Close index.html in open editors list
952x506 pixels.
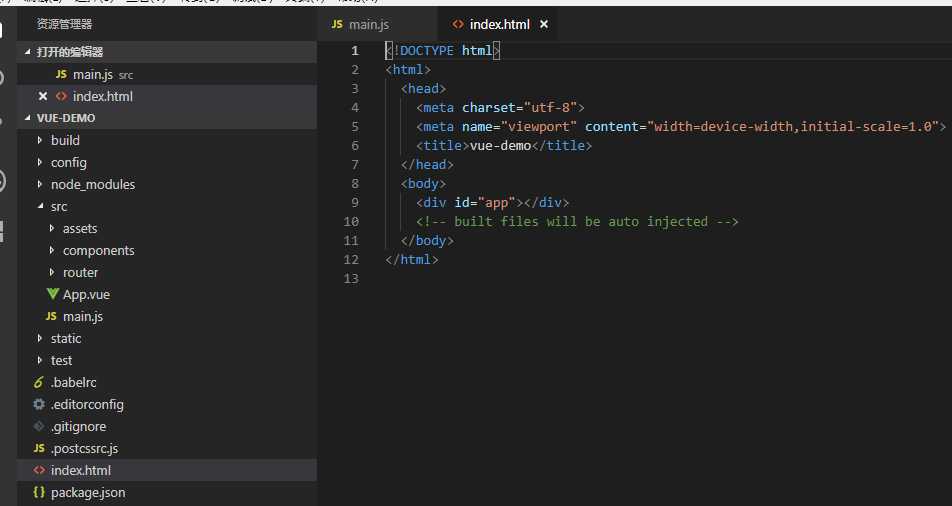click(42, 96)
